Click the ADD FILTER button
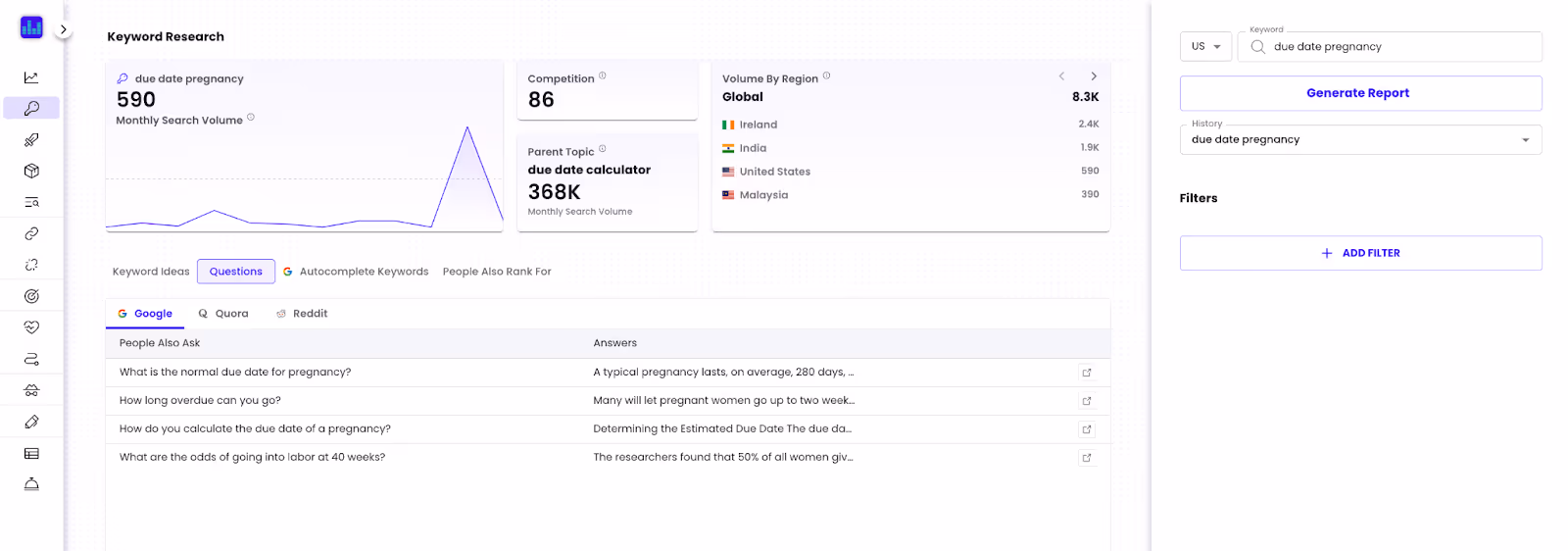Viewport: 1568px width, 551px height. pyautogui.click(x=1360, y=253)
